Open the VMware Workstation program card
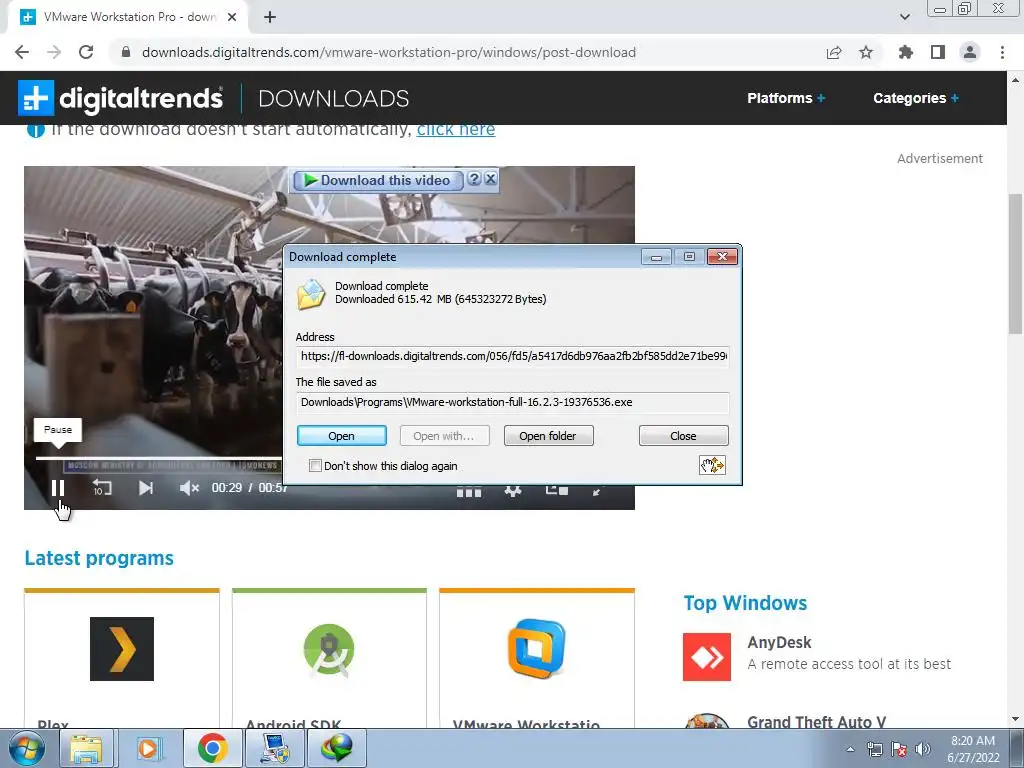The height and width of the screenshot is (768, 1024). tap(537, 658)
